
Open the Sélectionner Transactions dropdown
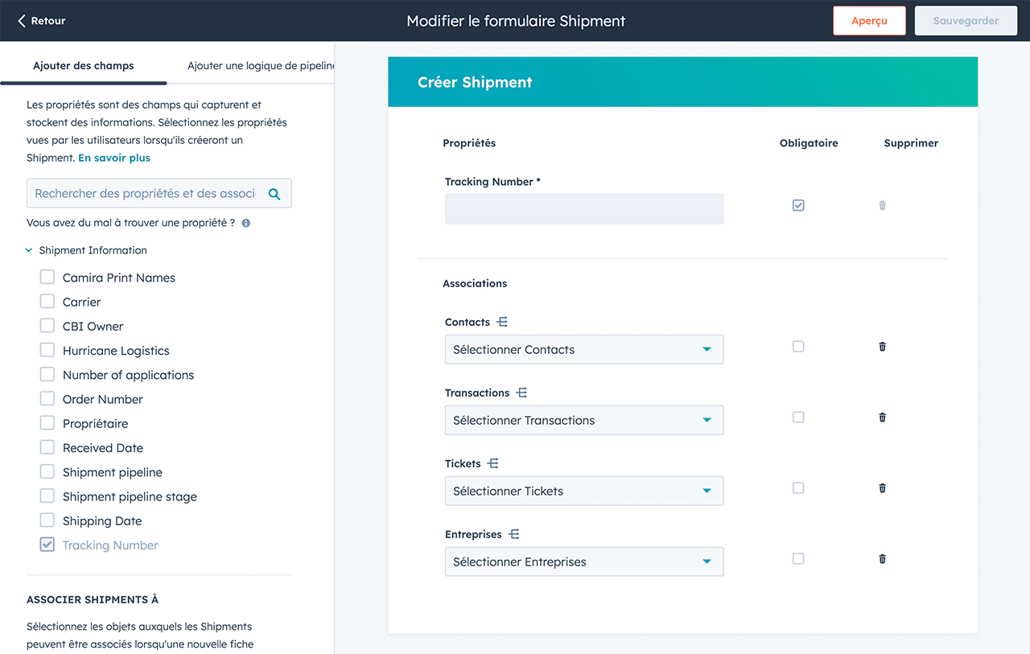pyautogui.click(x=583, y=421)
